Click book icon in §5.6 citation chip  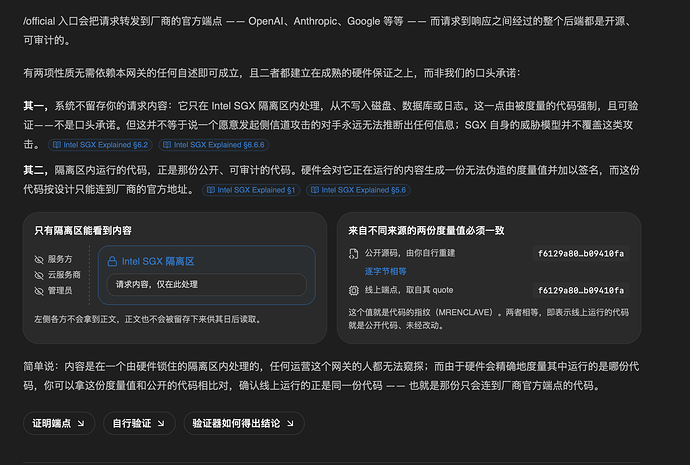coord(315,190)
